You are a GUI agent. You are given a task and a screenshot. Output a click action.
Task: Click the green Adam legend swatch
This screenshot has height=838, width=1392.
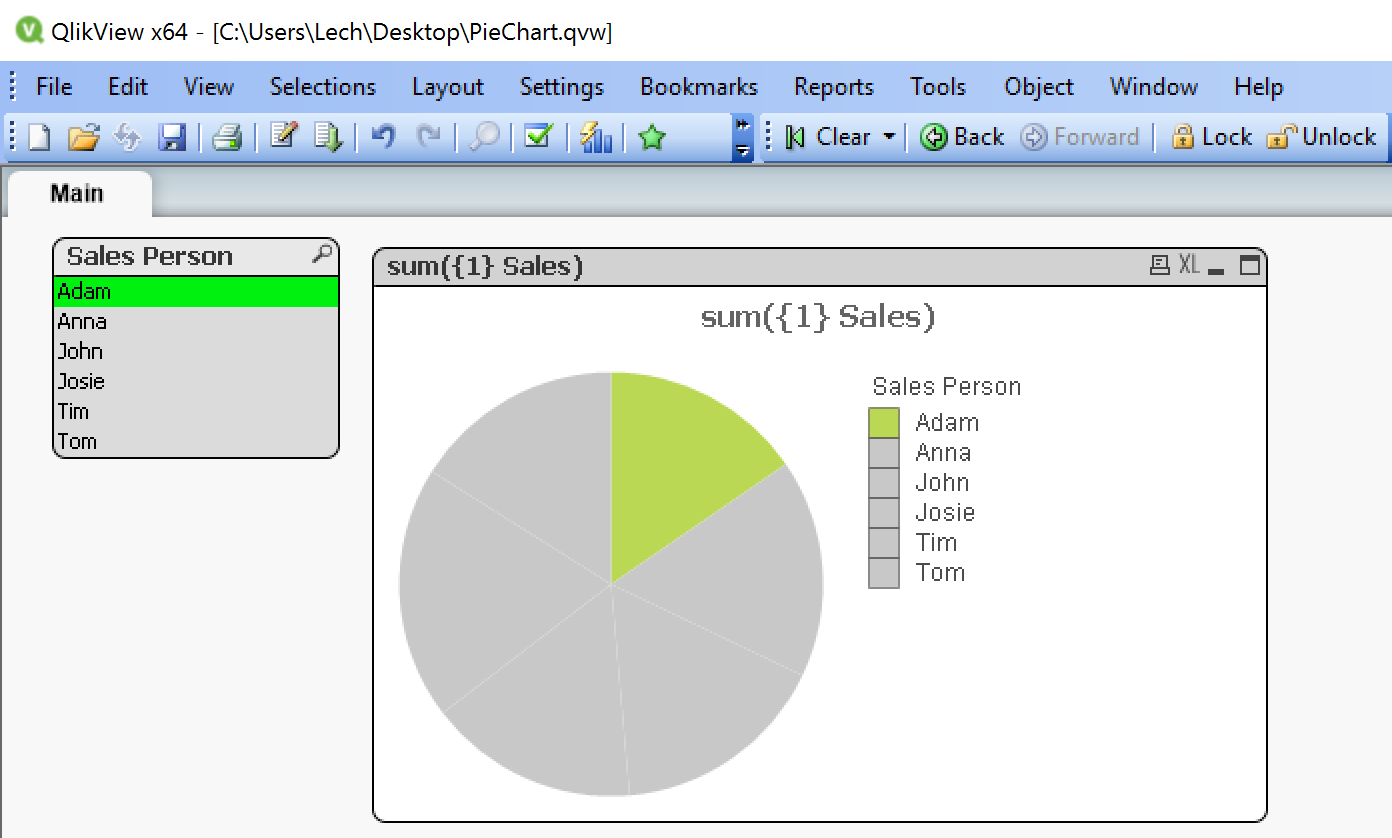click(884, 423)
